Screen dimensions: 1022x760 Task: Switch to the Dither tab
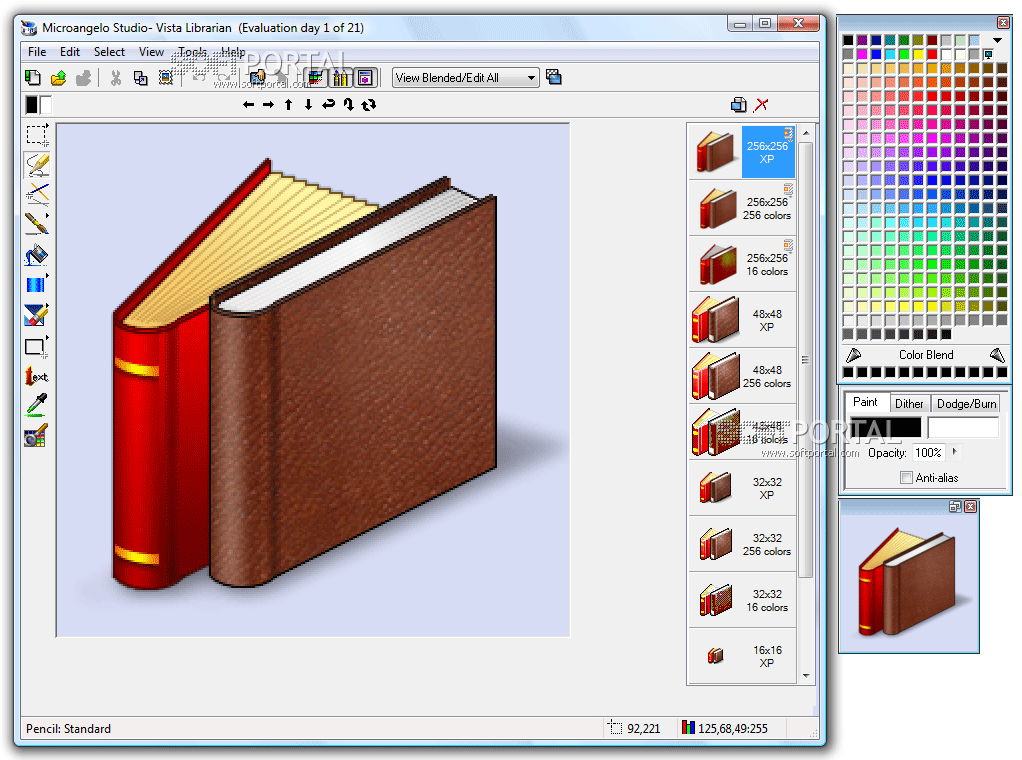coord(909,403)
